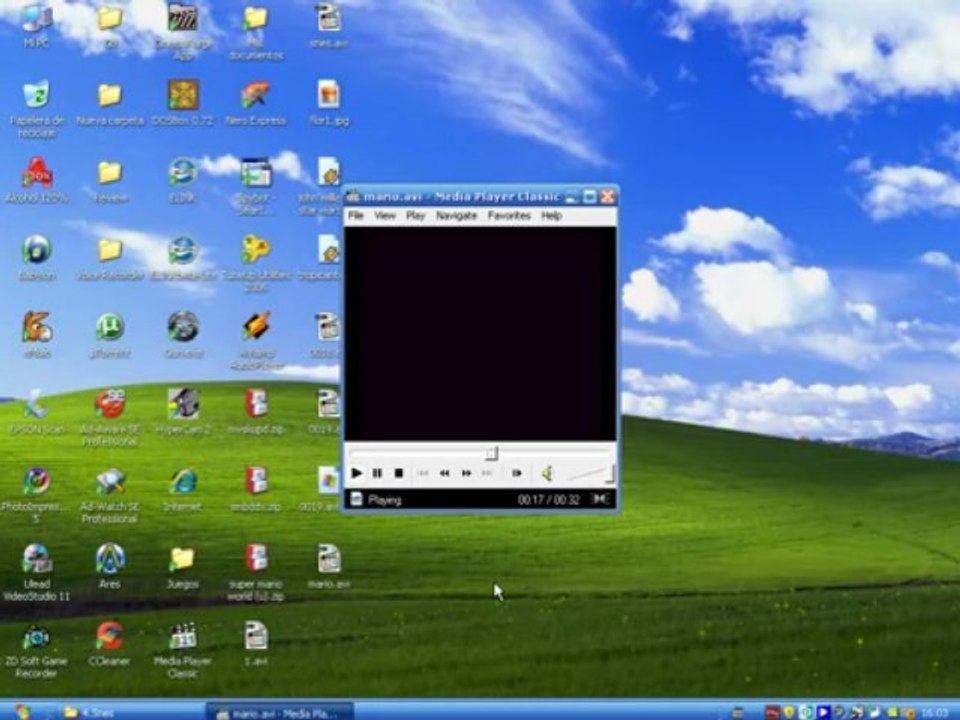Select the TuneUp Utilities desktop icon
The height and width of the screenshot is (720, 960).
point(255,263)
